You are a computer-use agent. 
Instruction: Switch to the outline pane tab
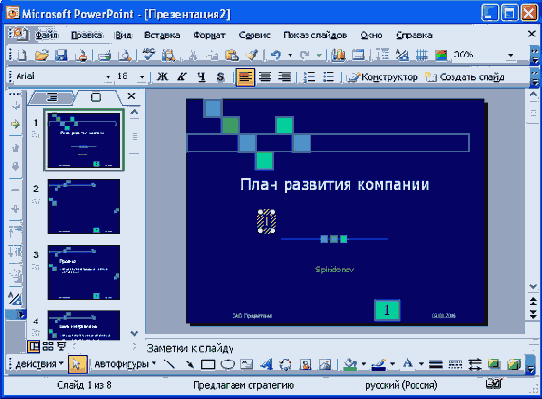[52, 98]
